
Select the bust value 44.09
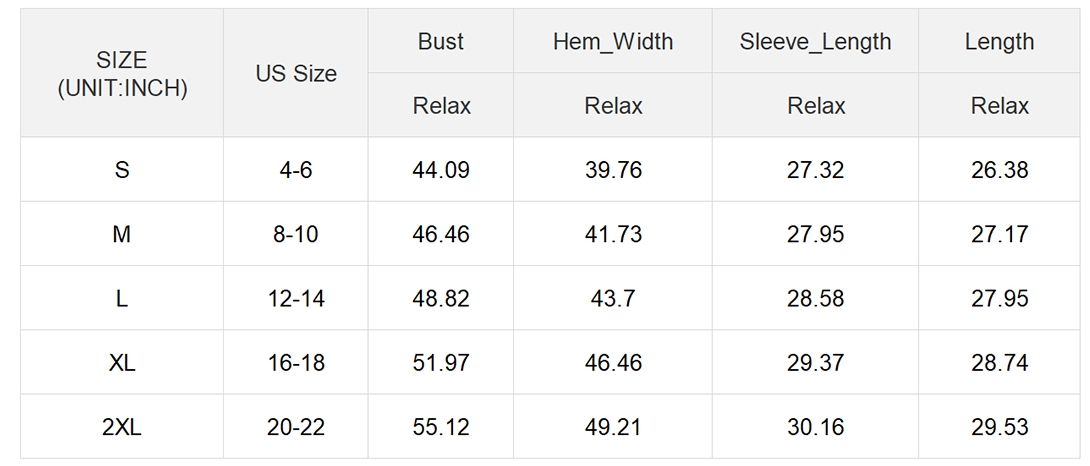pos(441,170)
